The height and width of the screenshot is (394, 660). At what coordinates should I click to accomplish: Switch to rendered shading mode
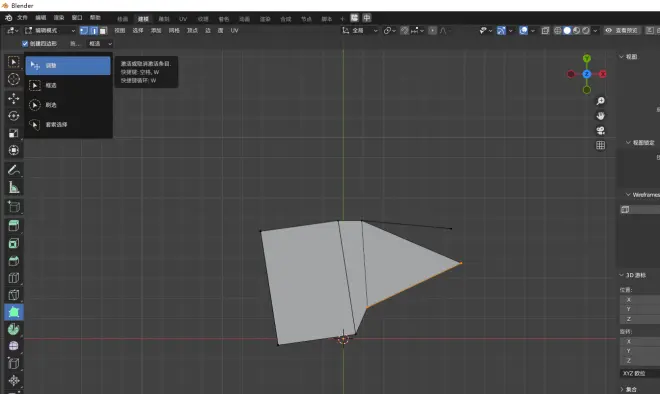pos(585,30)
